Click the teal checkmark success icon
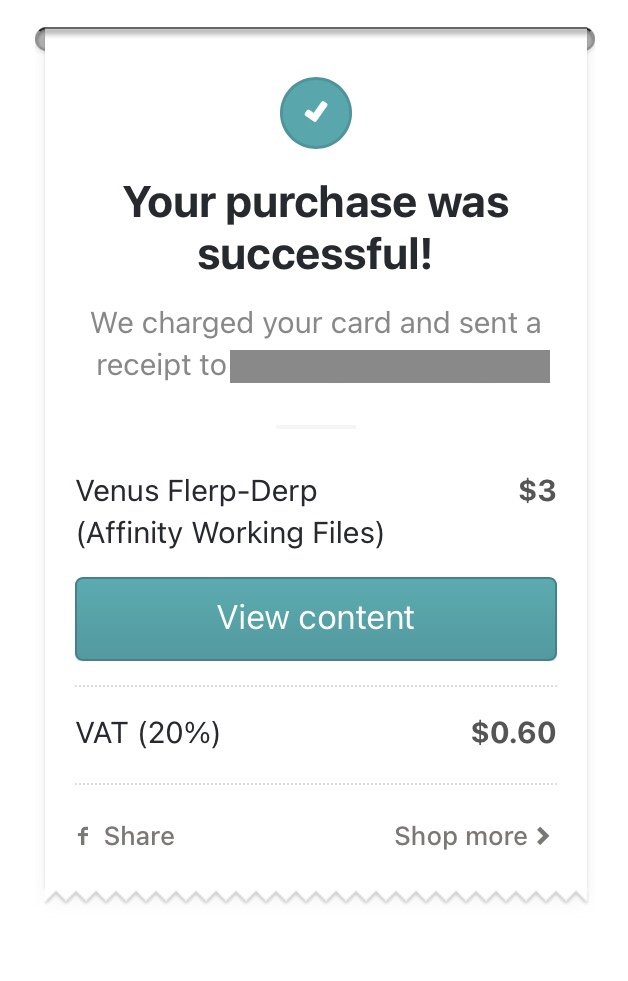 316,113
